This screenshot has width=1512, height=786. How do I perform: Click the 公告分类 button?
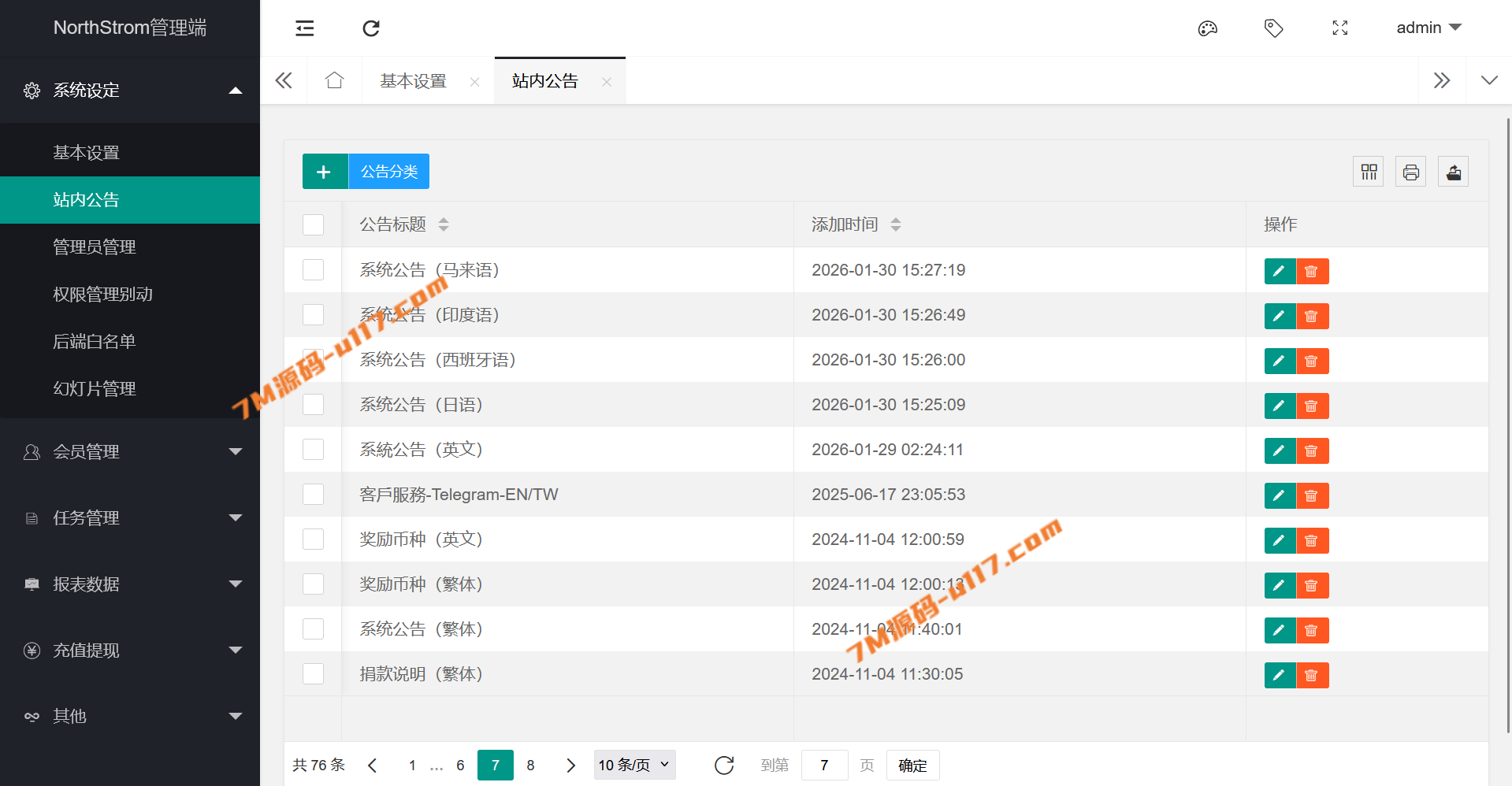389,172
